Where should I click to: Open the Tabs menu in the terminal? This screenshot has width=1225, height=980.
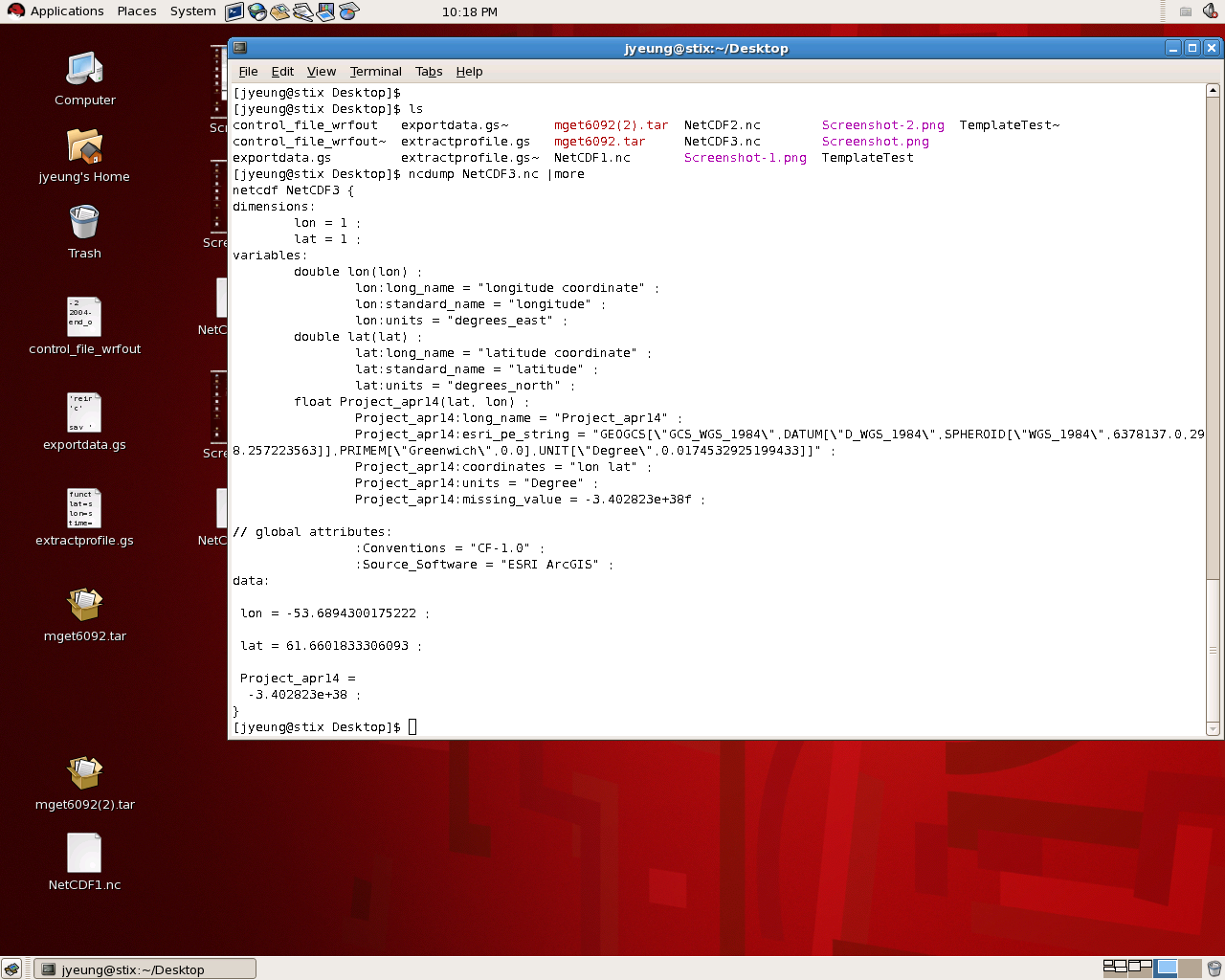429,72
